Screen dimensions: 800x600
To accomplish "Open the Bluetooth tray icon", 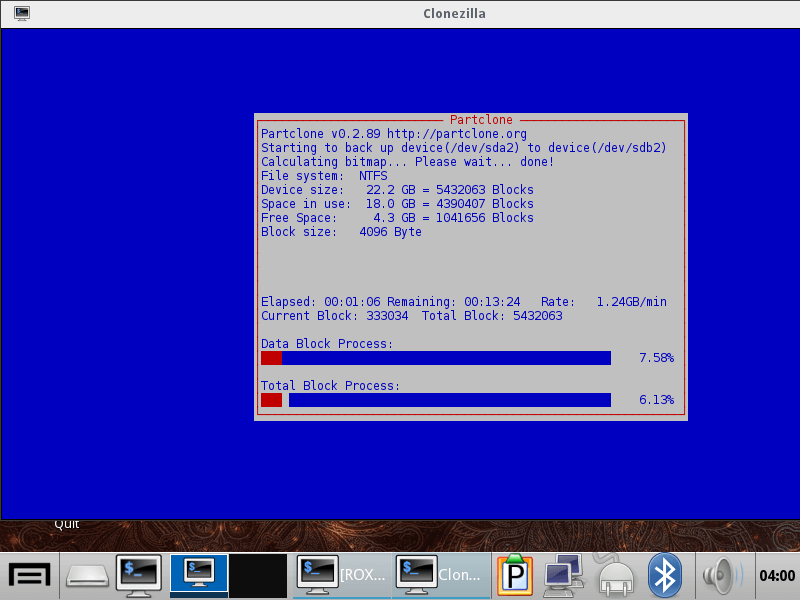I will [665, 576].
